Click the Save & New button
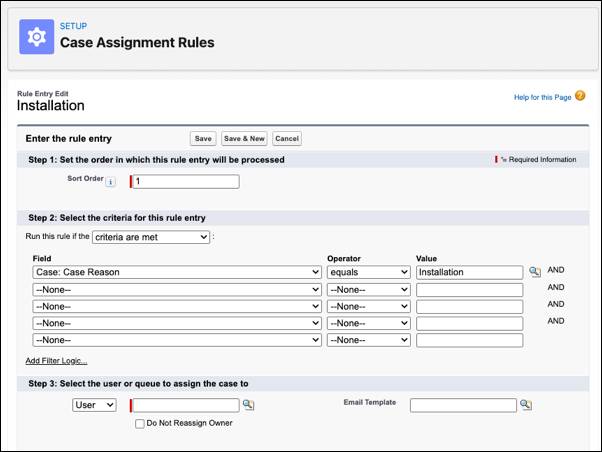602x452 pixels. click(244, 139)
